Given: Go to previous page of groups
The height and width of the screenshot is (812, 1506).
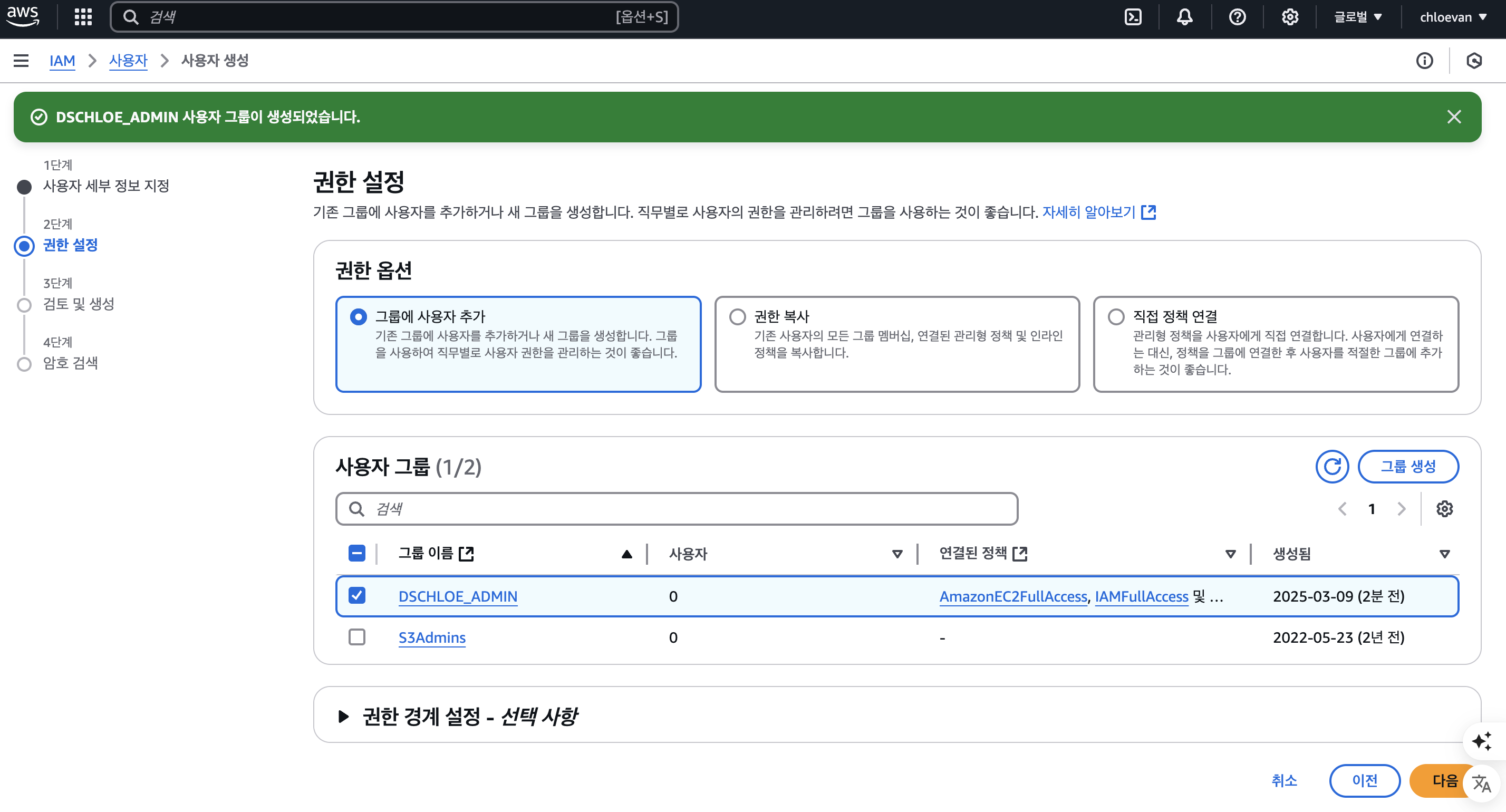Looking at the screenshot, I should point(1343,509).
